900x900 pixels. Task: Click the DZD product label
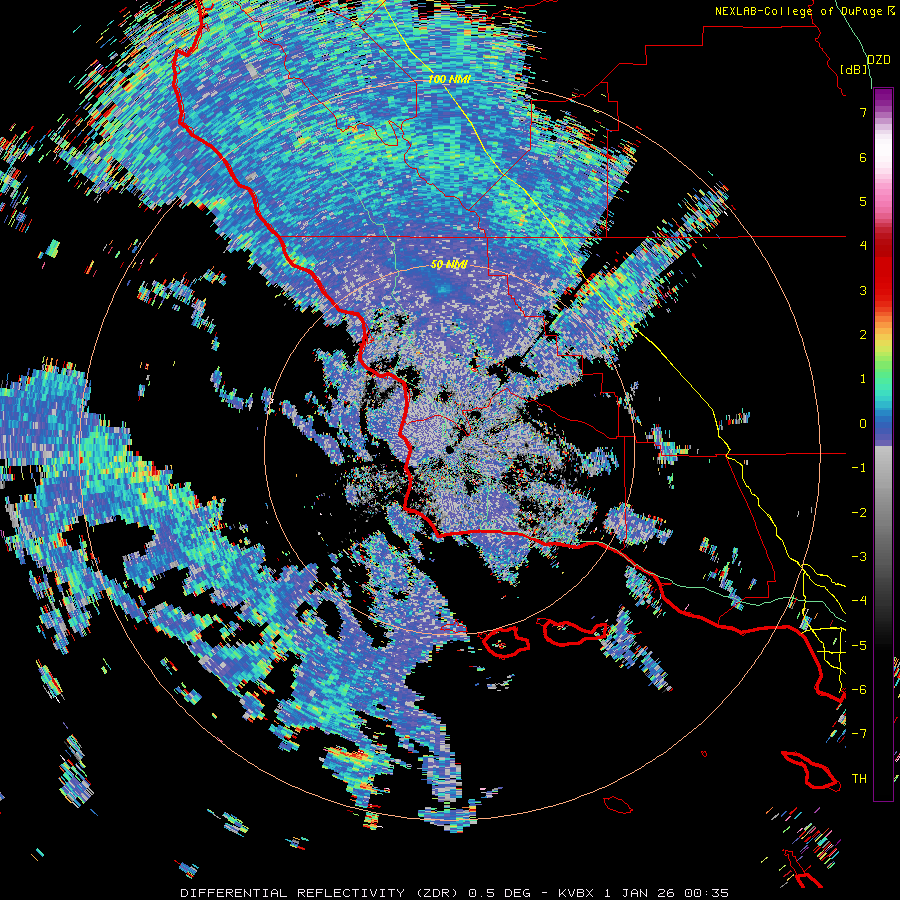click(879, 60)
